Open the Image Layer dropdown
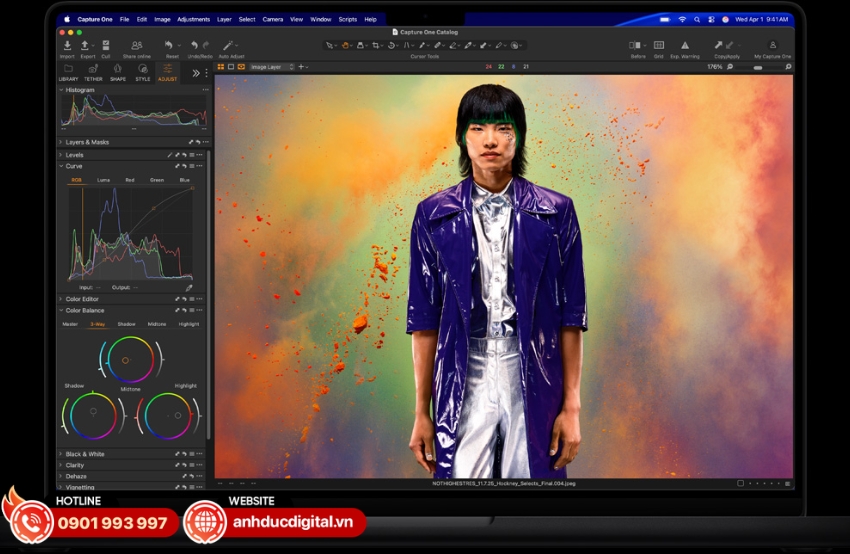This screenshot has width=850, height=554. click(272, 67)
